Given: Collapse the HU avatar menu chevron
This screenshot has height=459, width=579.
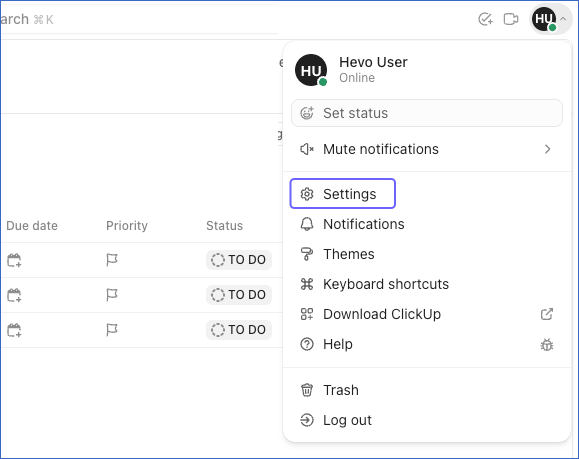Looking at the screenshot, I should pyautogui.click(x=563, y=18).
